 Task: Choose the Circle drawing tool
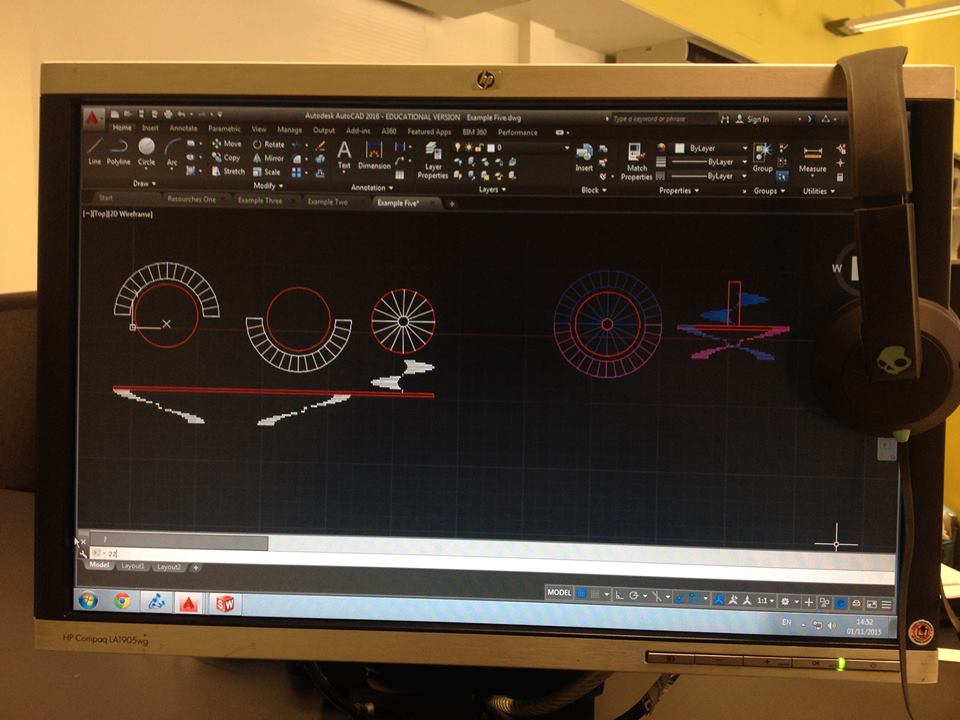[x=146, y=152]
